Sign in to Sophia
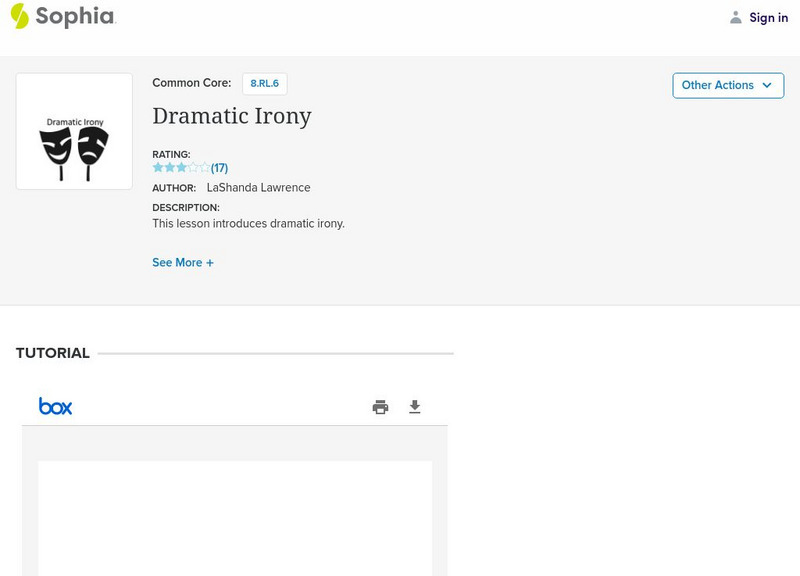 point(768,17)
